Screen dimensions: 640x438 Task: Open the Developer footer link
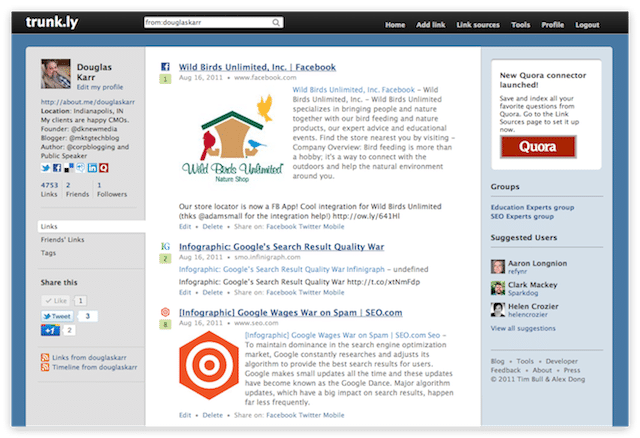click(x=562, y=361)
